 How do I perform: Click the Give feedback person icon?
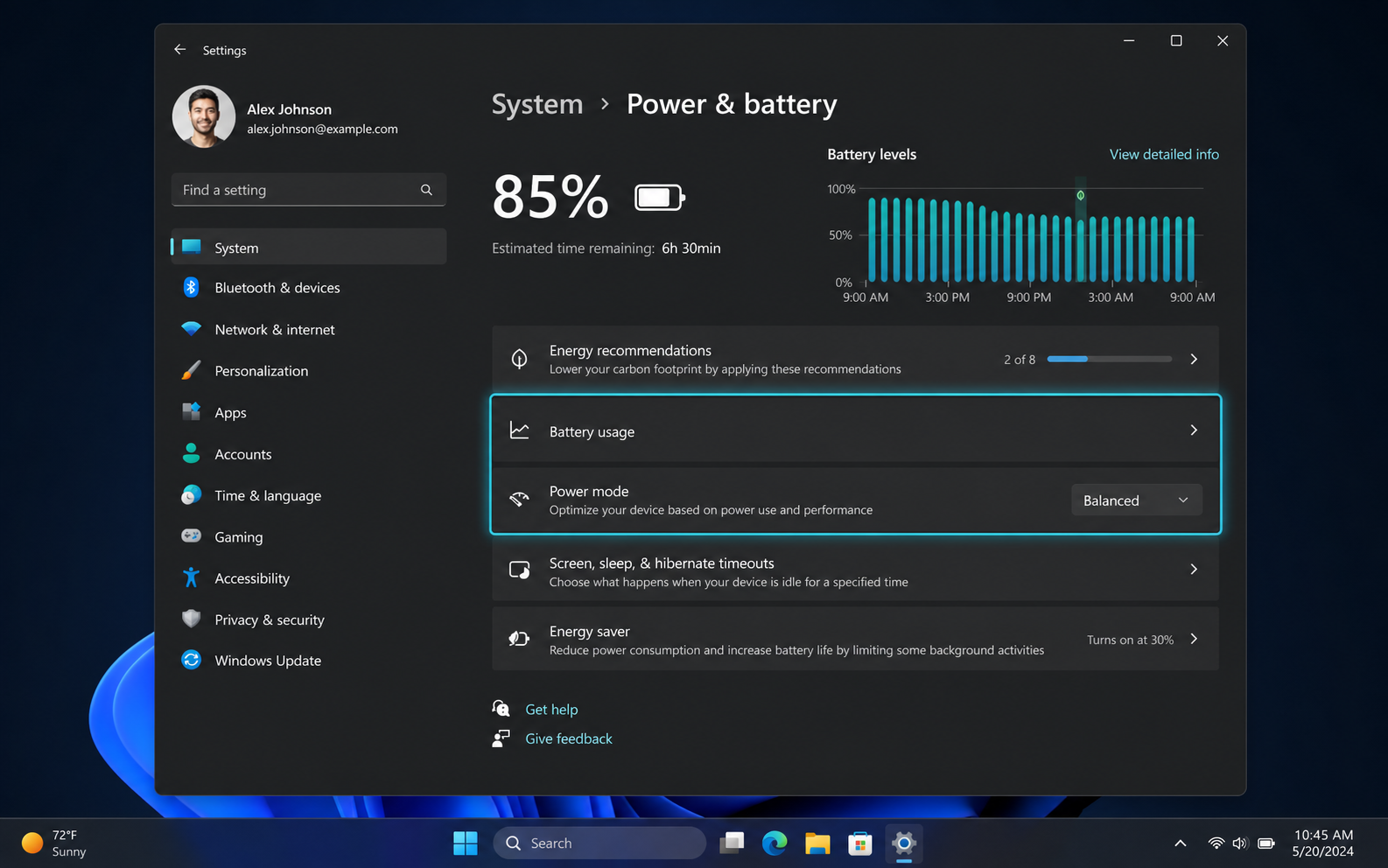(x=501, y=738)
